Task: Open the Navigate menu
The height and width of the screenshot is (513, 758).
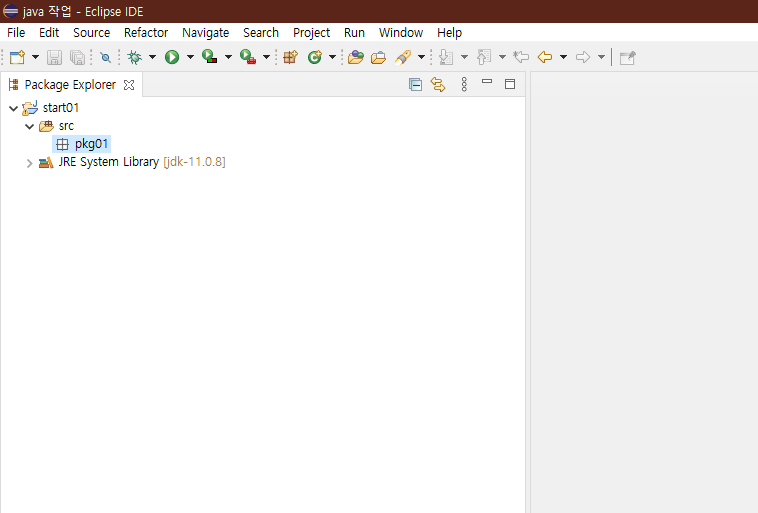Action: point(205,32)
